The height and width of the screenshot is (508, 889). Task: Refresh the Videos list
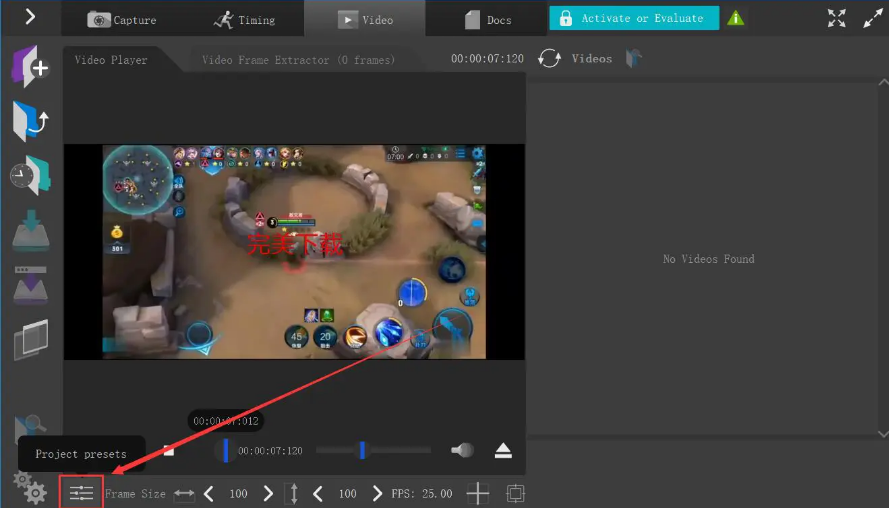click(549, 59)
